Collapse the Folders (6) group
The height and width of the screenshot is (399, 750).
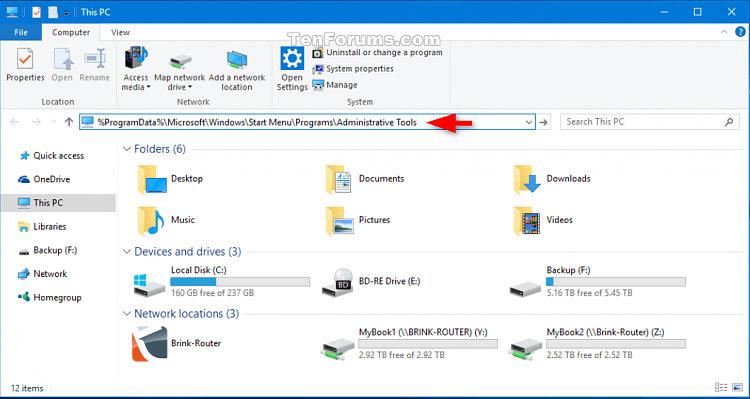click(x=127, y=149)
